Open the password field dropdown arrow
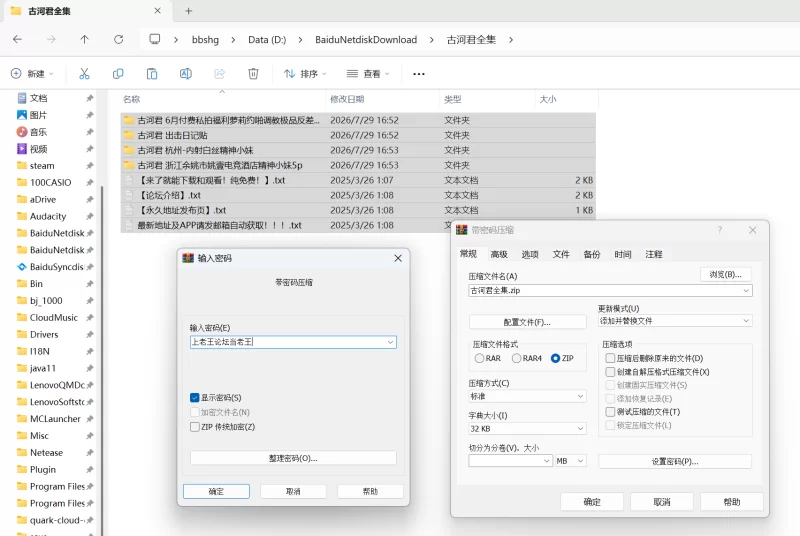This screenshot has height=536, width=800. click(x=390, y=342)
